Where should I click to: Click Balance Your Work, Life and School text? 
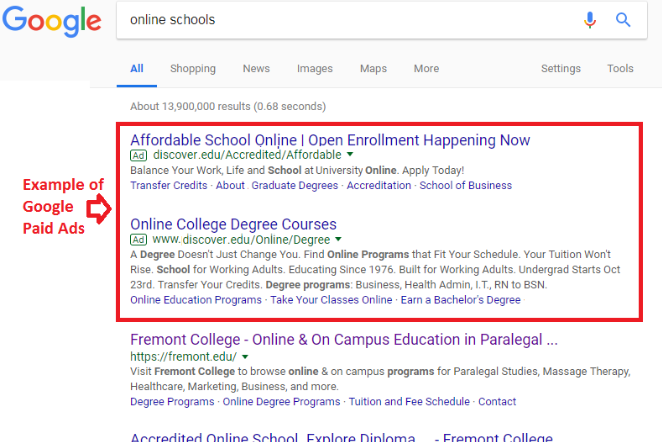click(297, 171)
